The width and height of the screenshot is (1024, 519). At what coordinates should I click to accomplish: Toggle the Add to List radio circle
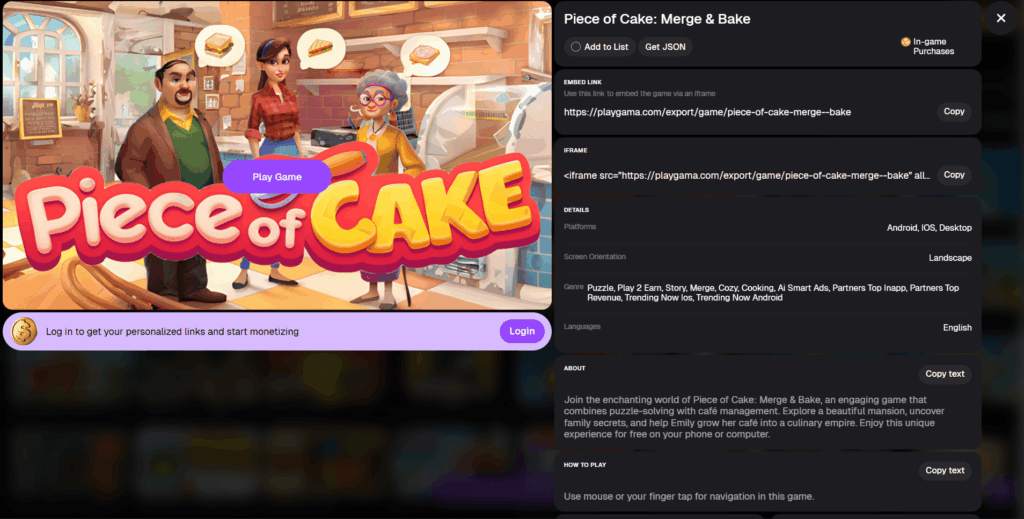(x=575, y=47)
